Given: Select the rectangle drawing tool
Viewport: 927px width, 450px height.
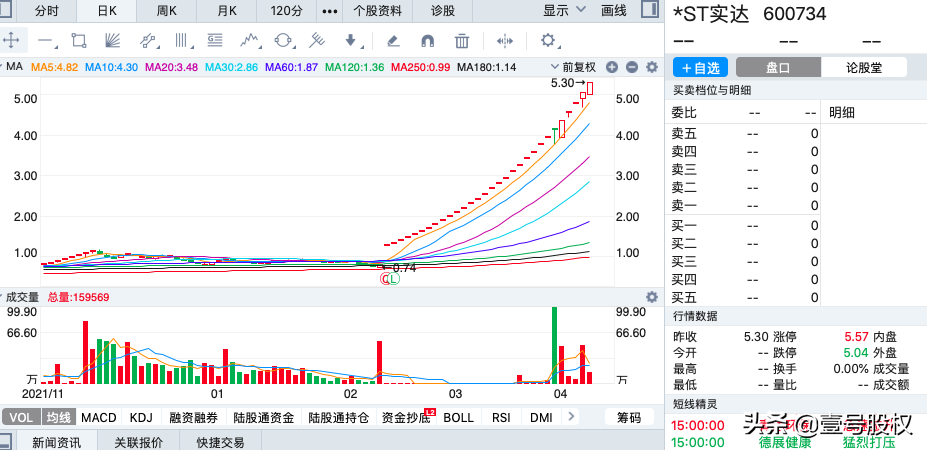Looking at the screenshot, I should click(79, 41).
